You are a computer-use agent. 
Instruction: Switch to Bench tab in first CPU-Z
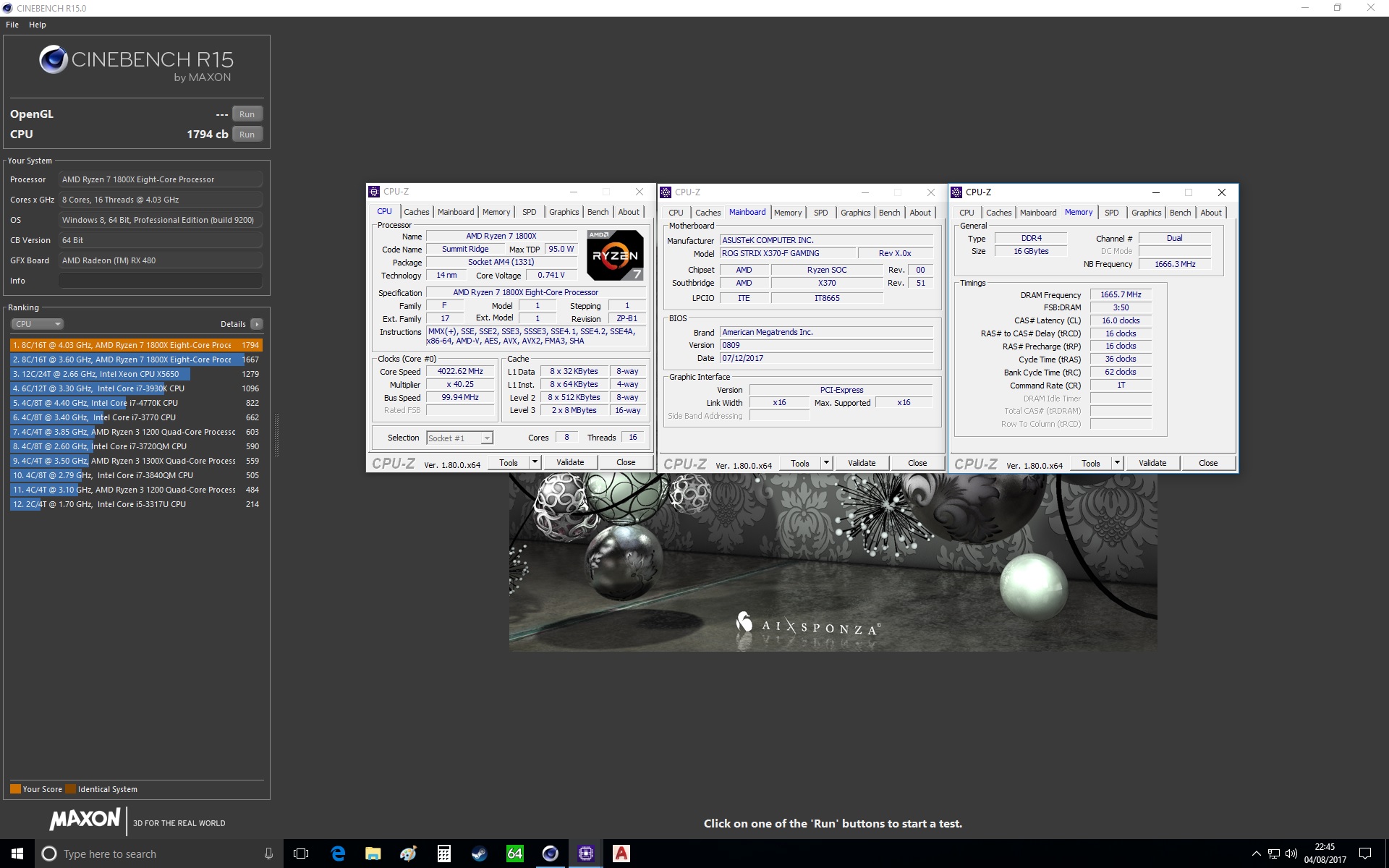(x=598, y=212)
